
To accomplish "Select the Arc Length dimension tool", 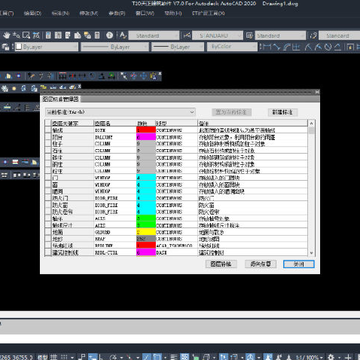I will 286,47.
